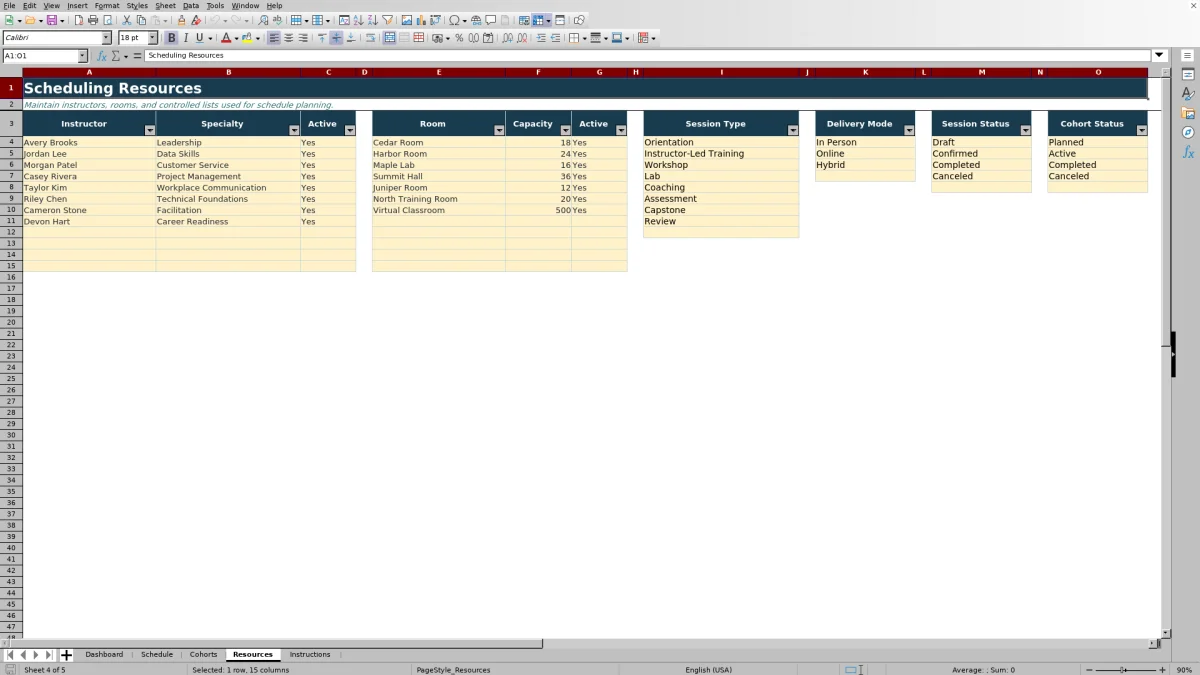The image size is (1200, 675).
Task: Click the Function Wizard fx icon
Action: [102, 56]
